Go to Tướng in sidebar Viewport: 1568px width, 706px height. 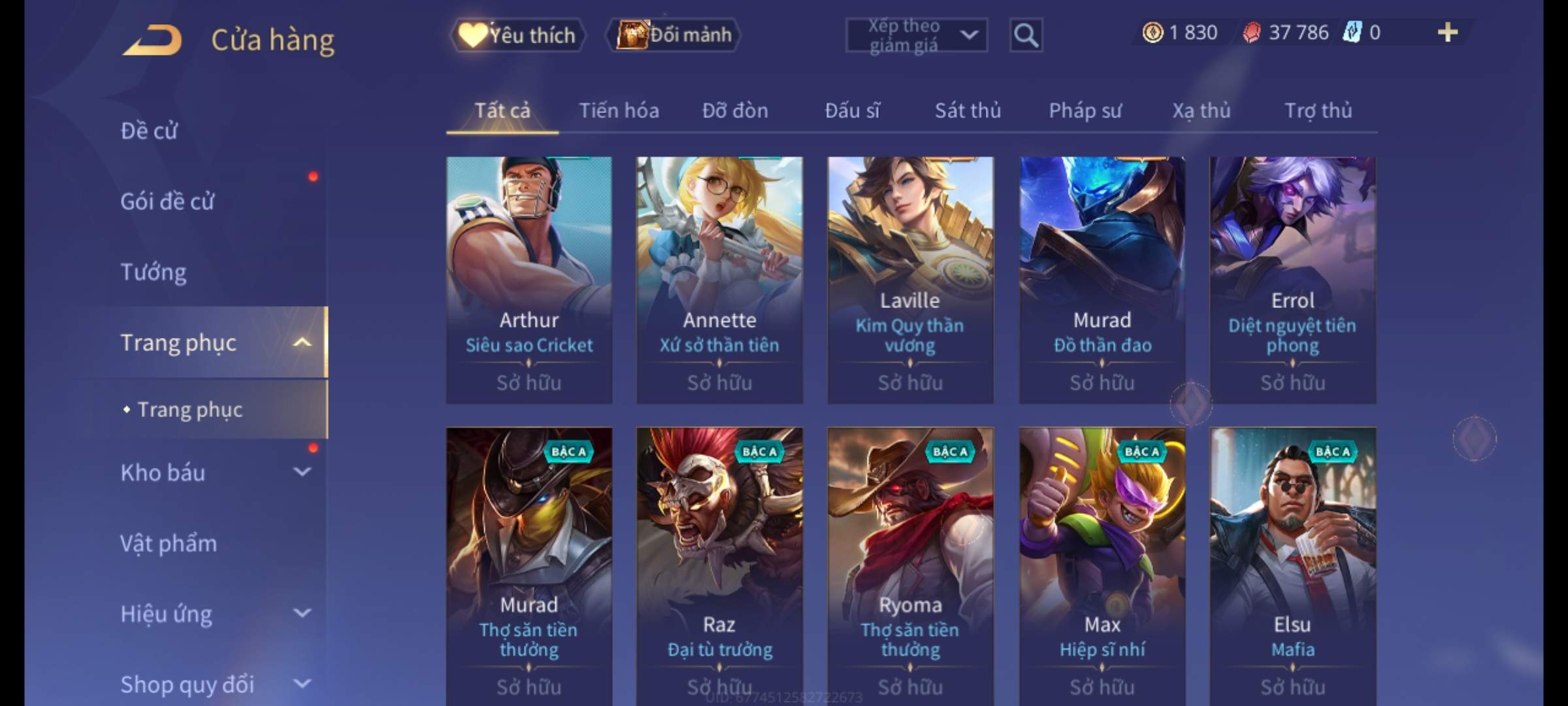tap(154, 272)
